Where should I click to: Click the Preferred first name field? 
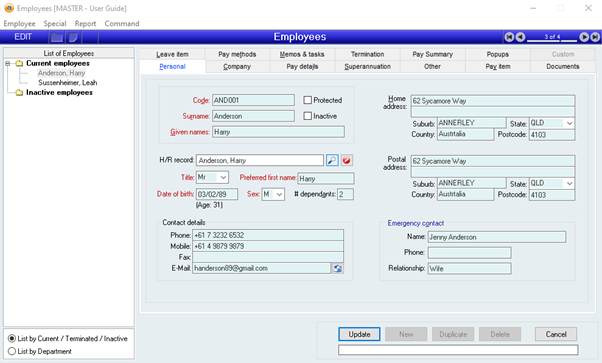pyautogui.click(x=326, y=178)
